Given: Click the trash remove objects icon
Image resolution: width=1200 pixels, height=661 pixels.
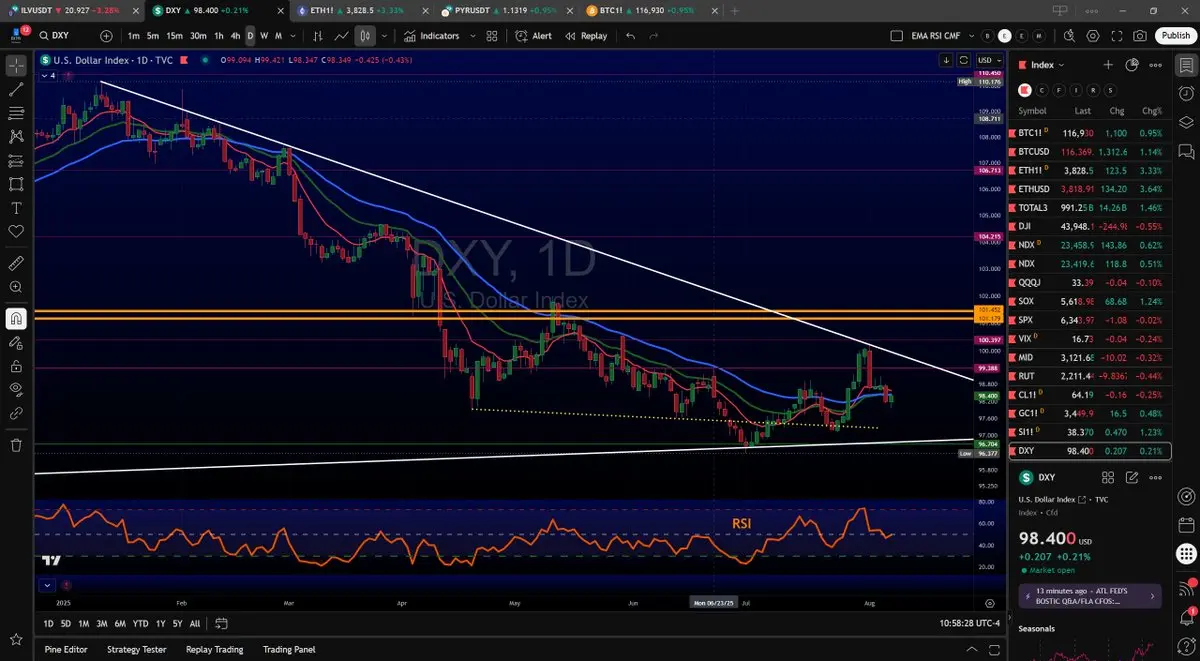Looking at the screenshot, I should pos(16,445).
